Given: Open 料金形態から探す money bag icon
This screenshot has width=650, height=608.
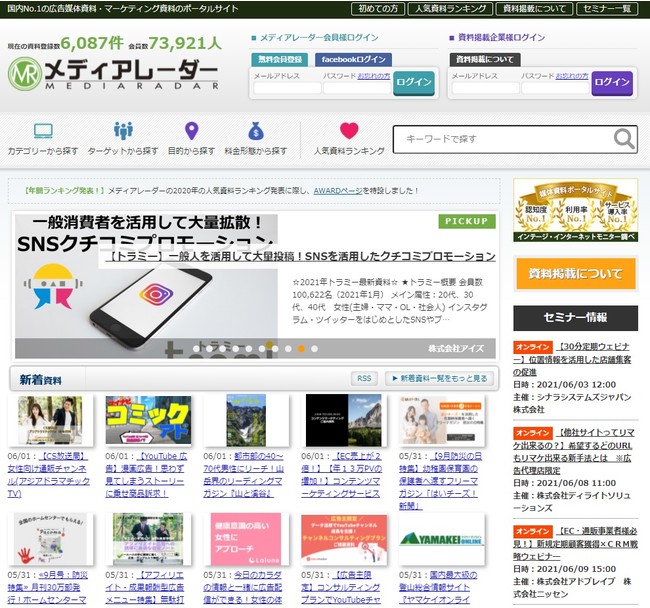Looking at the screenshot, I should click(256, 131).
